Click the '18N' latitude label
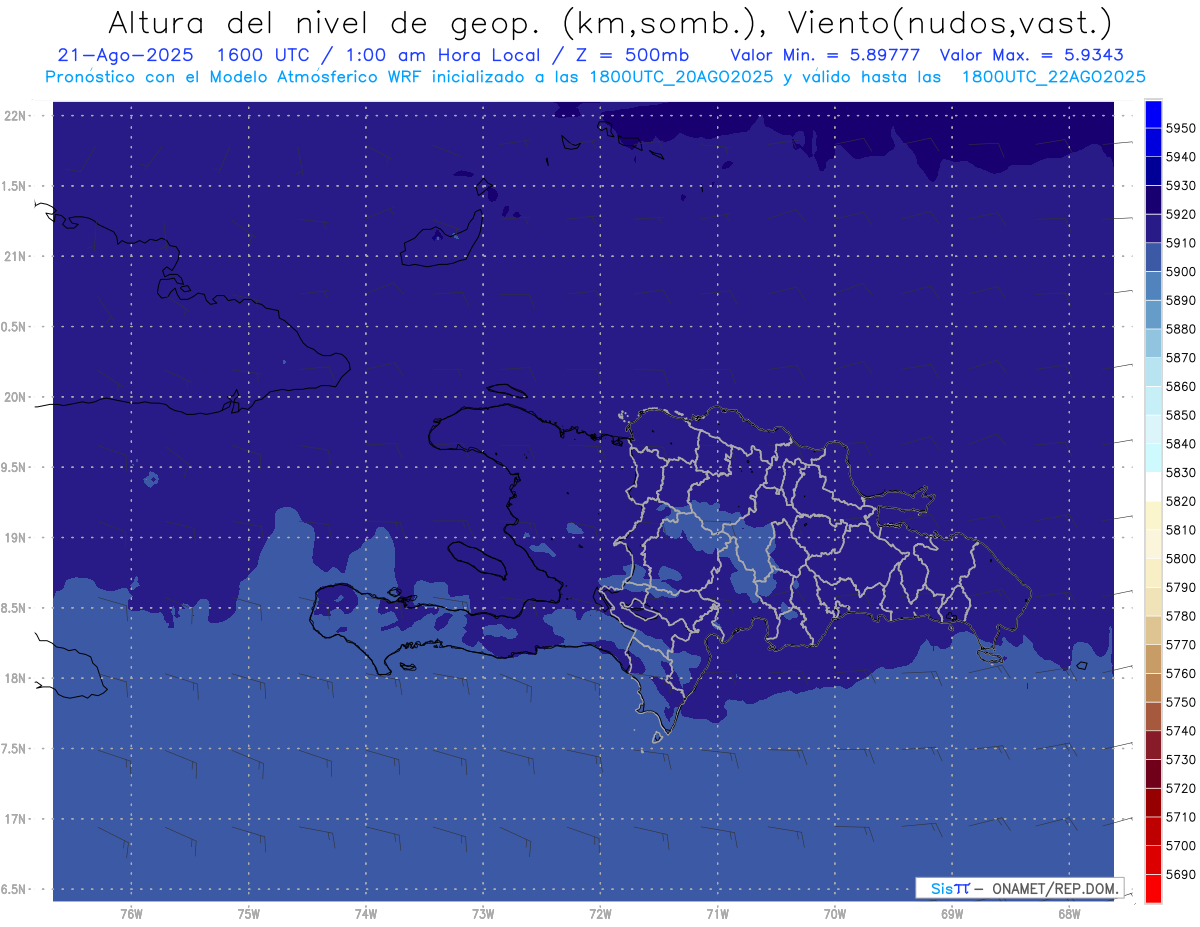The width and height of the screenshot is (1200, 927). coord(17,679)
